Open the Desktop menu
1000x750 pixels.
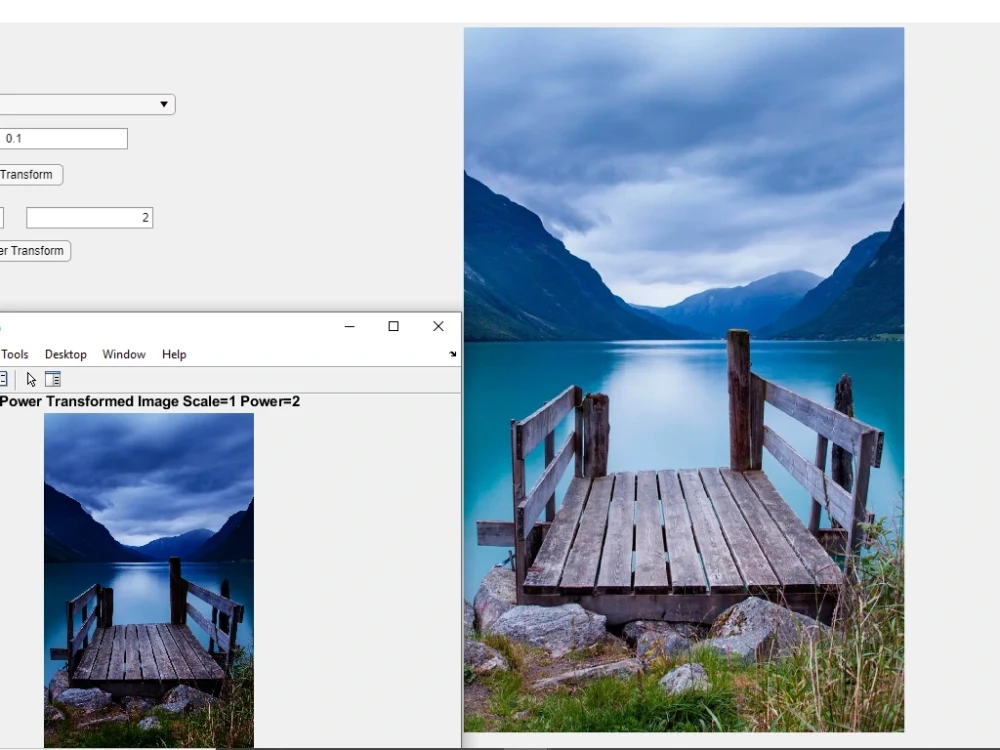(66, 354)
